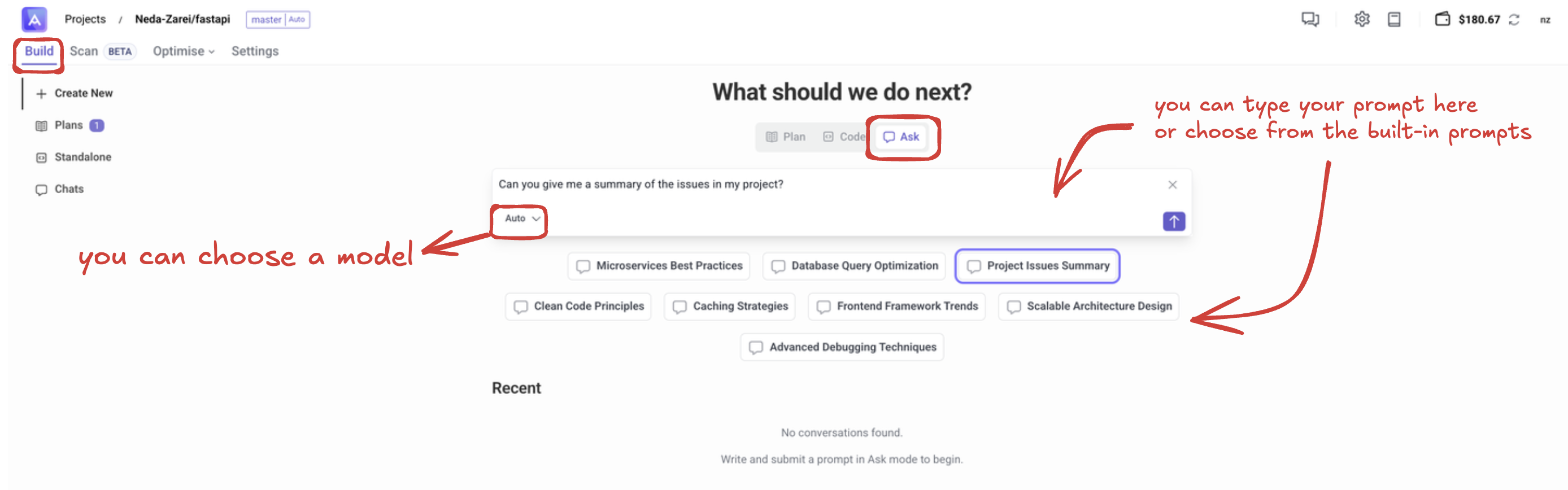Viewport: 1568px width, 490px height.
Task: Open the settings gear icon
Action: [x=1362, y=20]
